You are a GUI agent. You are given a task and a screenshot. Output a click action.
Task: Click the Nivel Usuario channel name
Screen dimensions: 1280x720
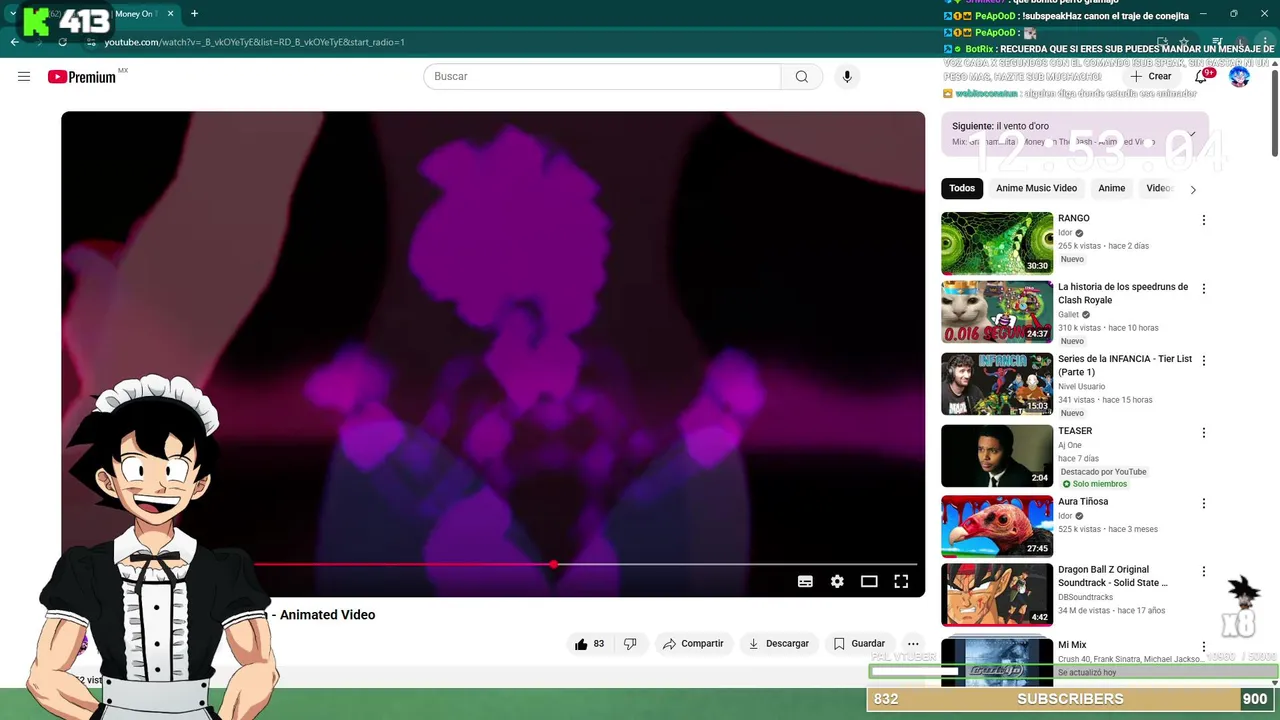1081,386
